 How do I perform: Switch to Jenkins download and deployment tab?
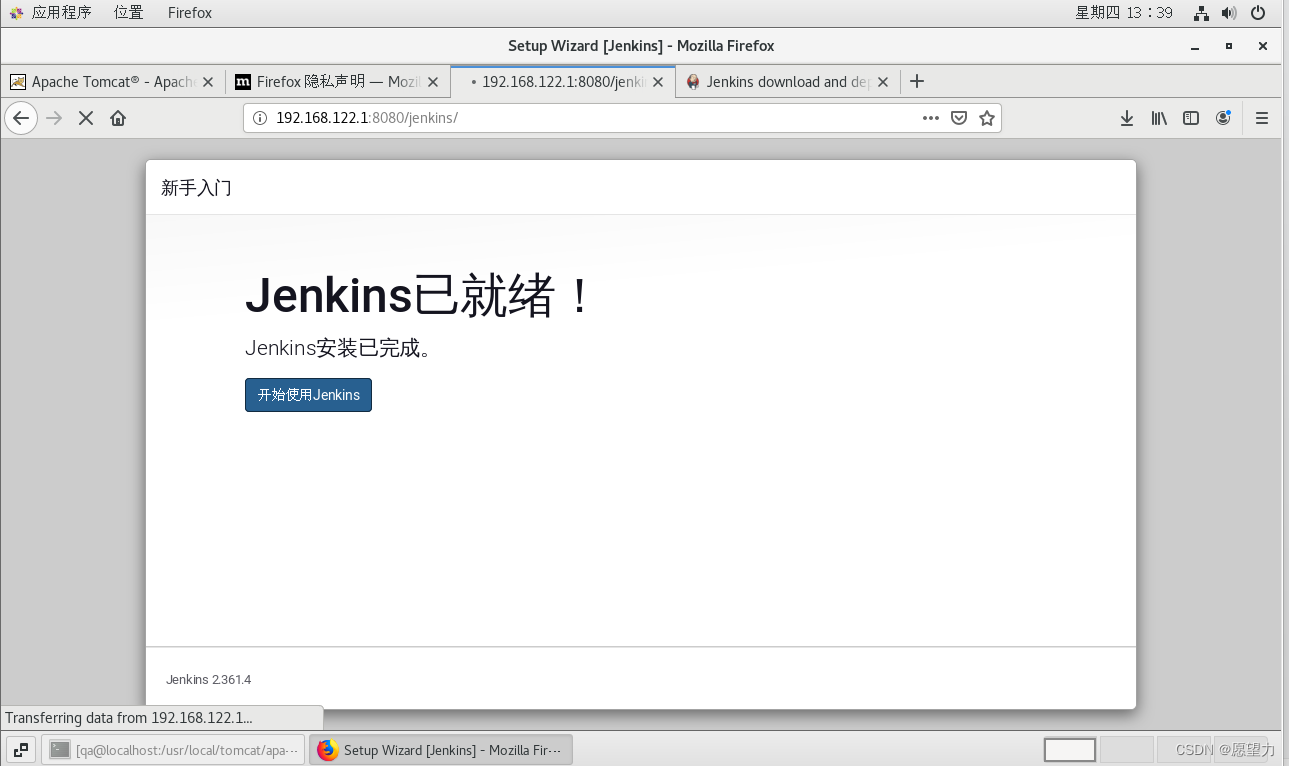[x=788, y=82]
